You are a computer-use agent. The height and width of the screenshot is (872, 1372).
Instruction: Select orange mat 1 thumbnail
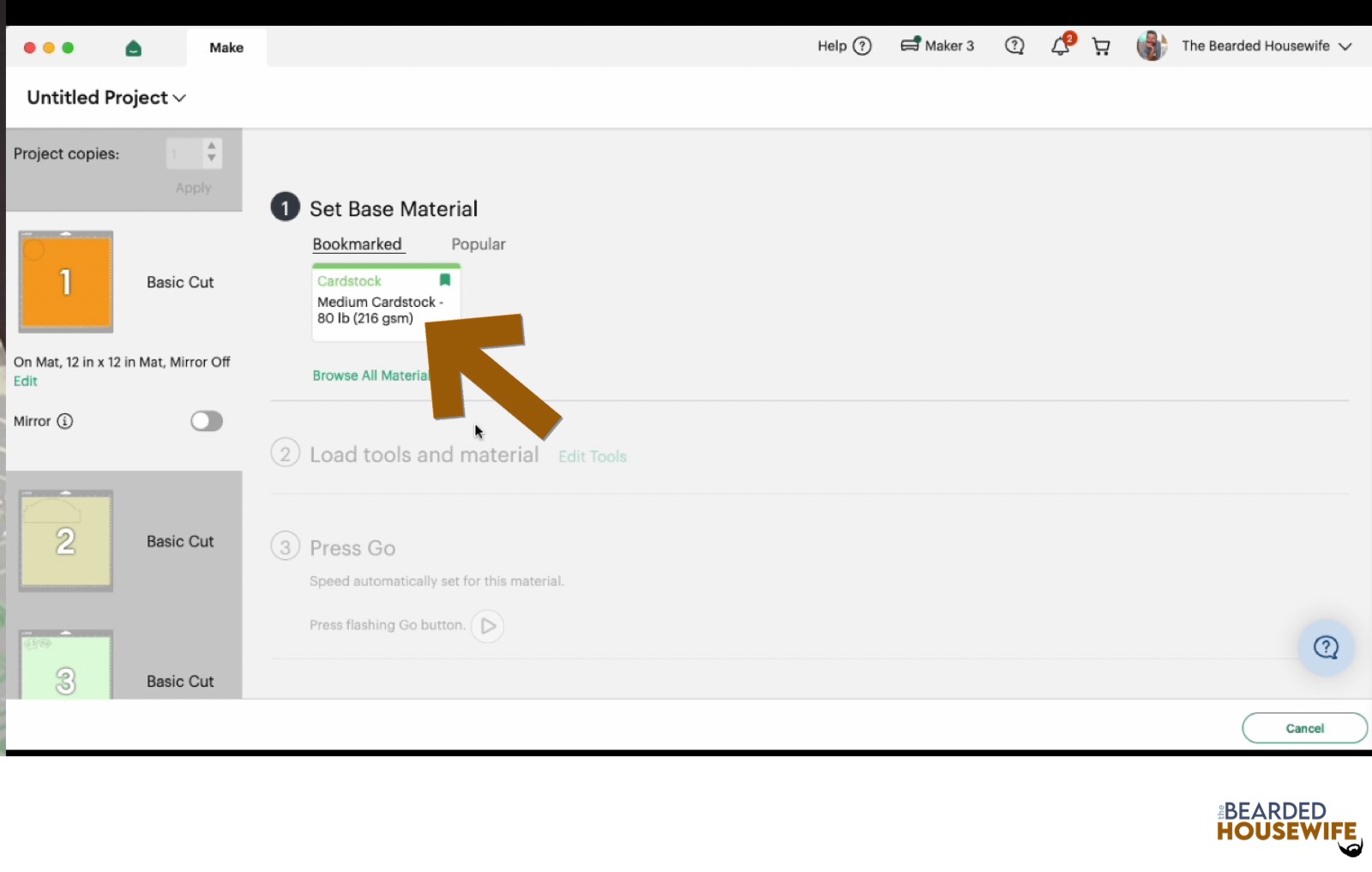click(x=66, y=282)
